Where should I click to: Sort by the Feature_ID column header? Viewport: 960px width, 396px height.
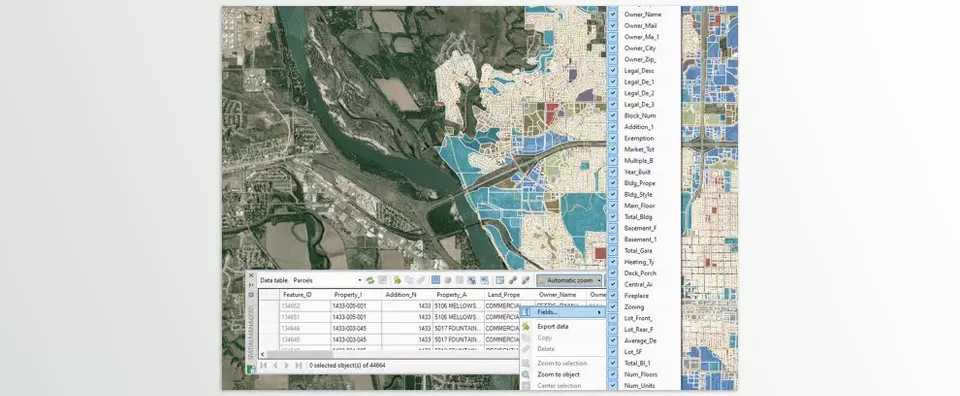[x=304, y=294]
